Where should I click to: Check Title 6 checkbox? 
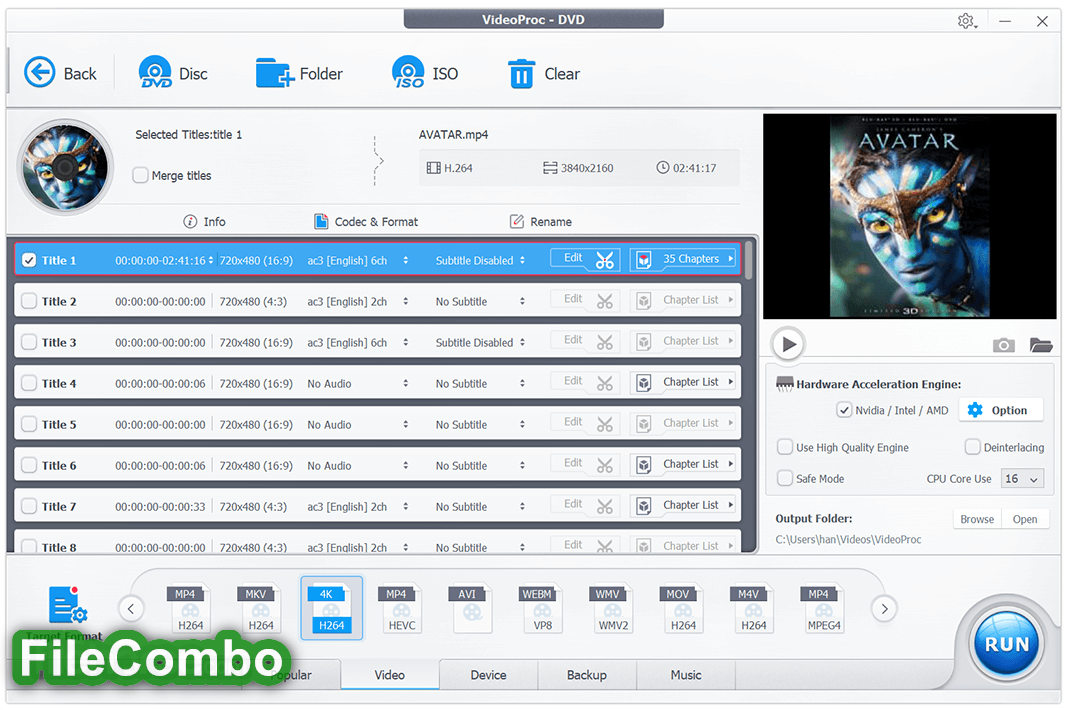29,465
